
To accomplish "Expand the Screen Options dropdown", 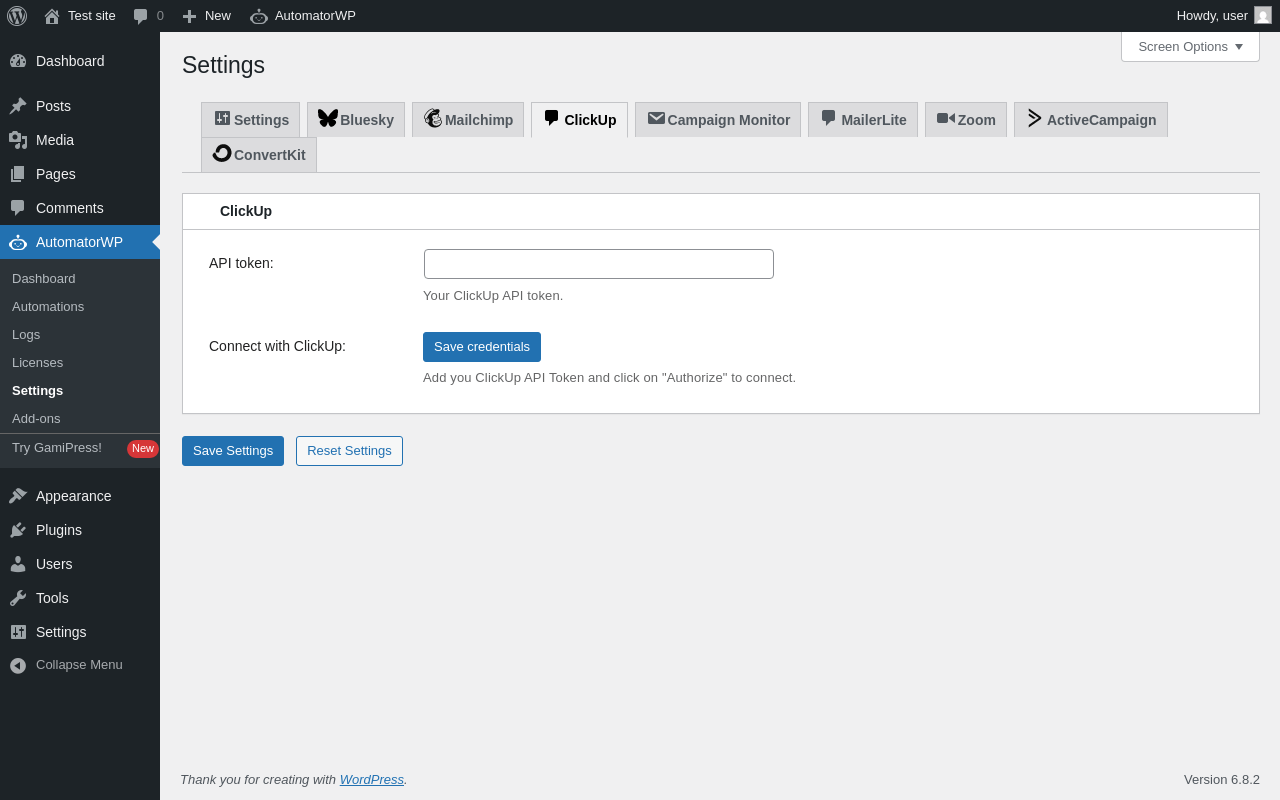I will coord(1190,46).
